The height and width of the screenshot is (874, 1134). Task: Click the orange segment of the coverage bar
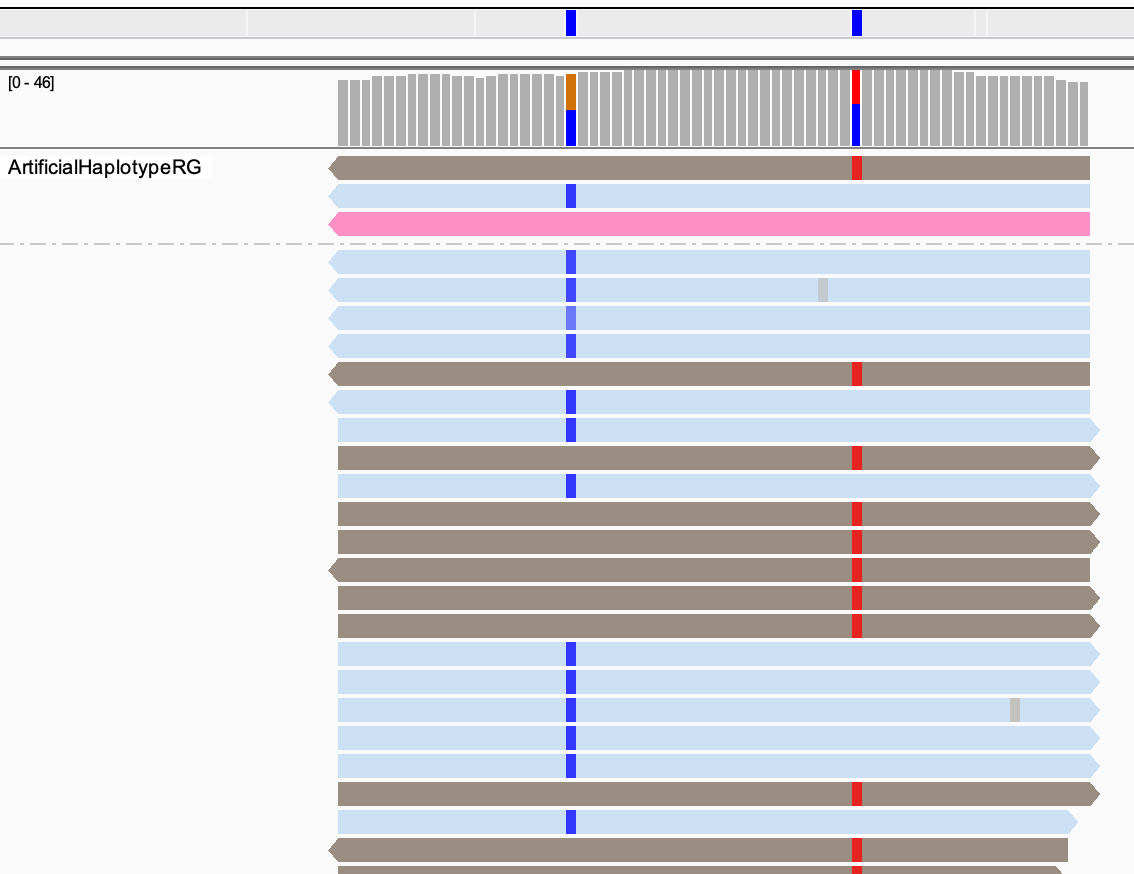pyautogui.click(x=571, y=92)
